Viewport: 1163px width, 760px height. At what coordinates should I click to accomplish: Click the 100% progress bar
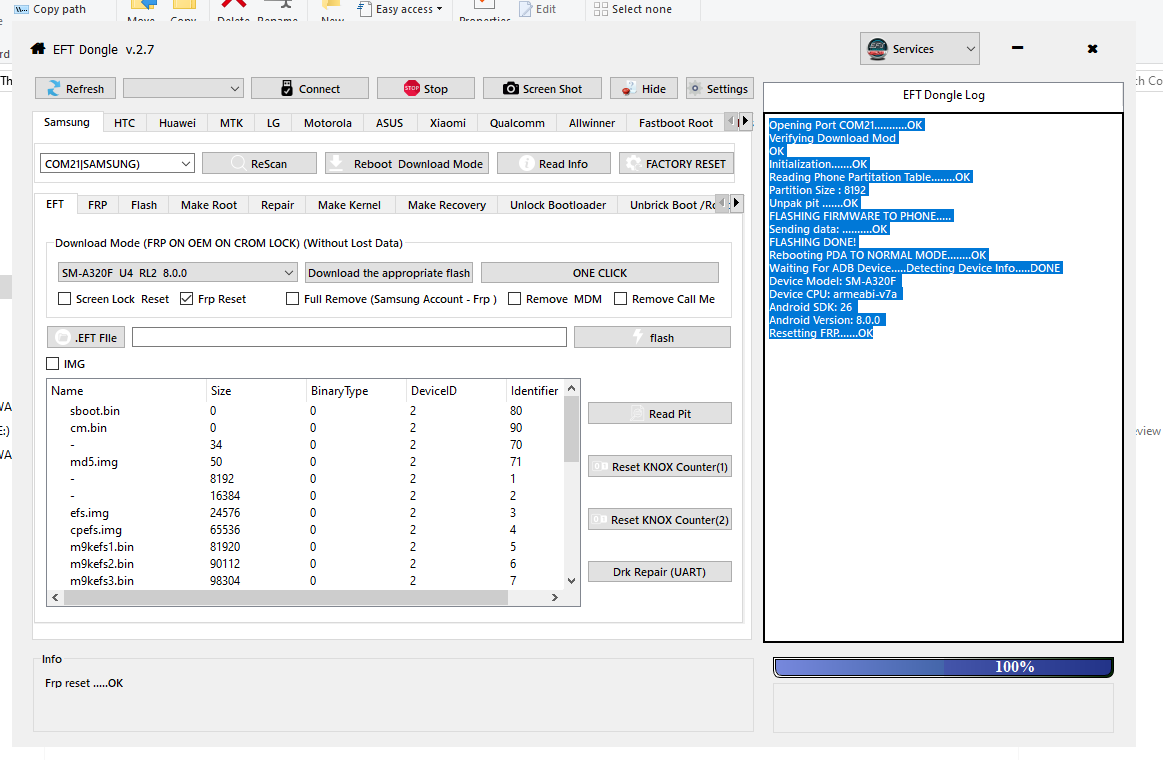click(x=943, y=667)
